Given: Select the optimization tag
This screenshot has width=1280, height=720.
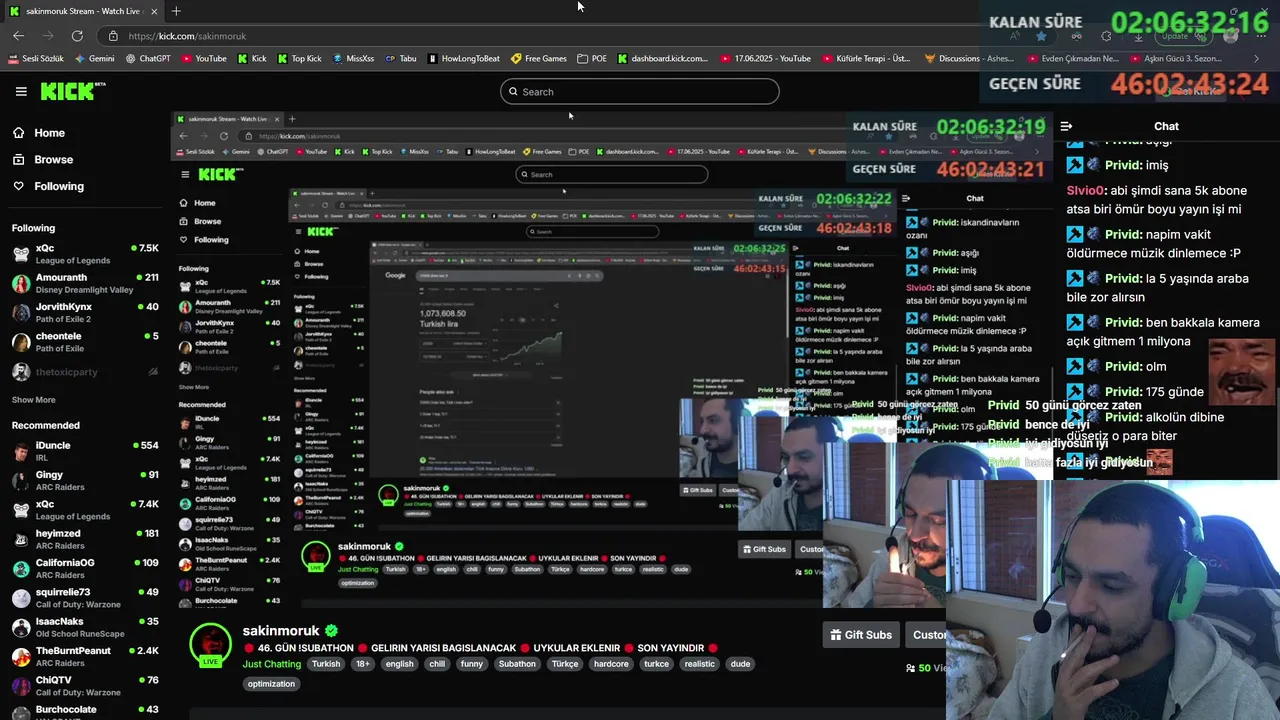Looking at the screenshot, I should click(x=271, y=684).
